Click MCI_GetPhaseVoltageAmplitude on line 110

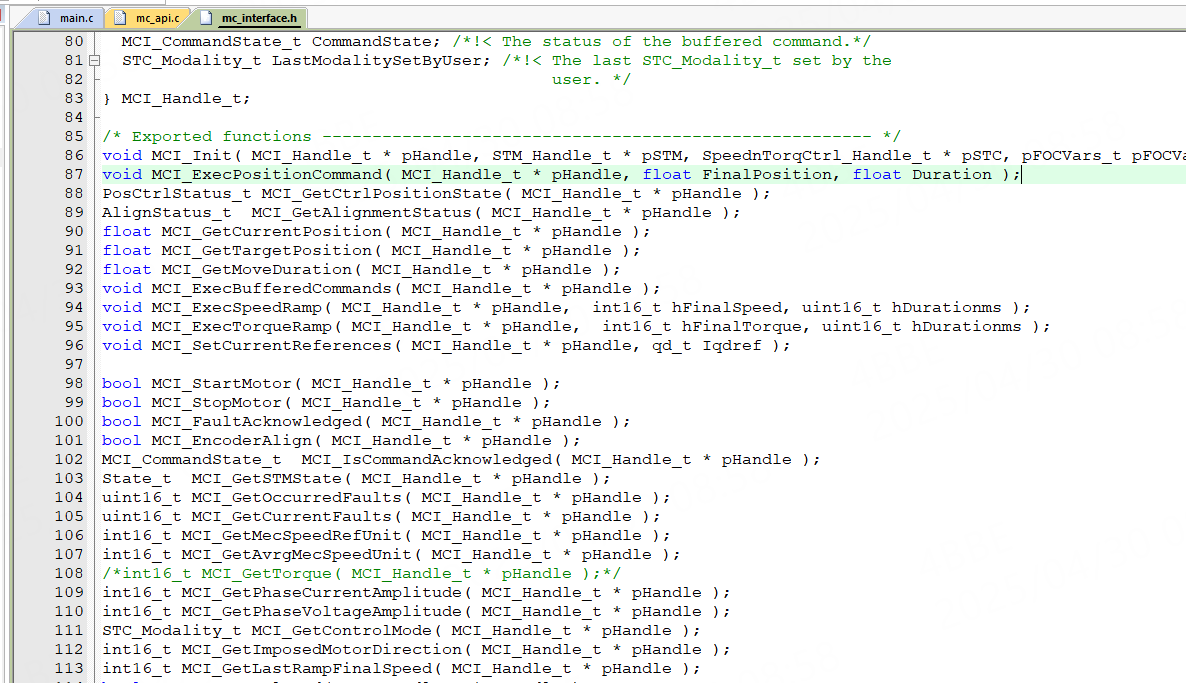(321, 611)
